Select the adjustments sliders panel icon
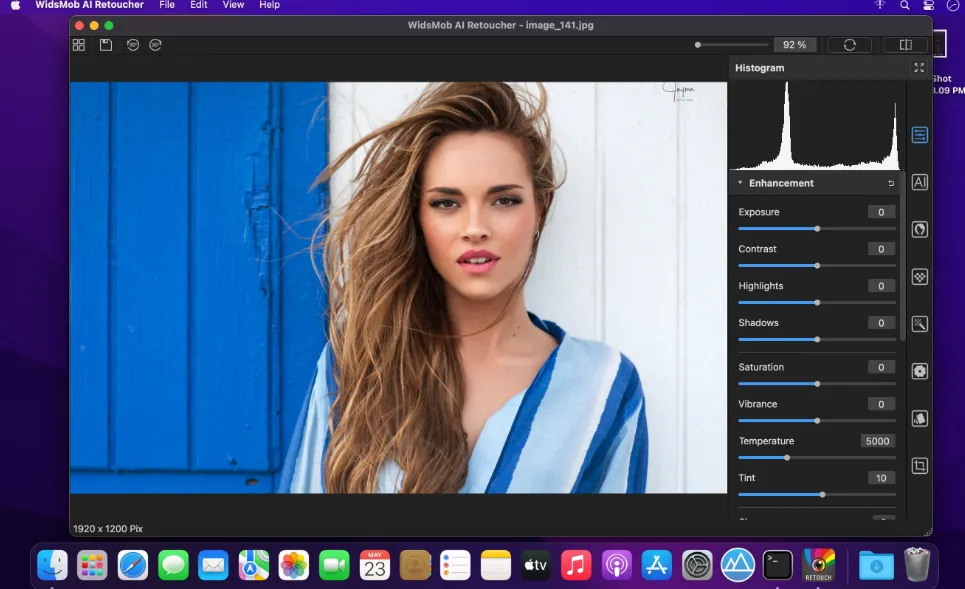The width and height of the screenshot is (965, 589). click(x=919, y=135)
